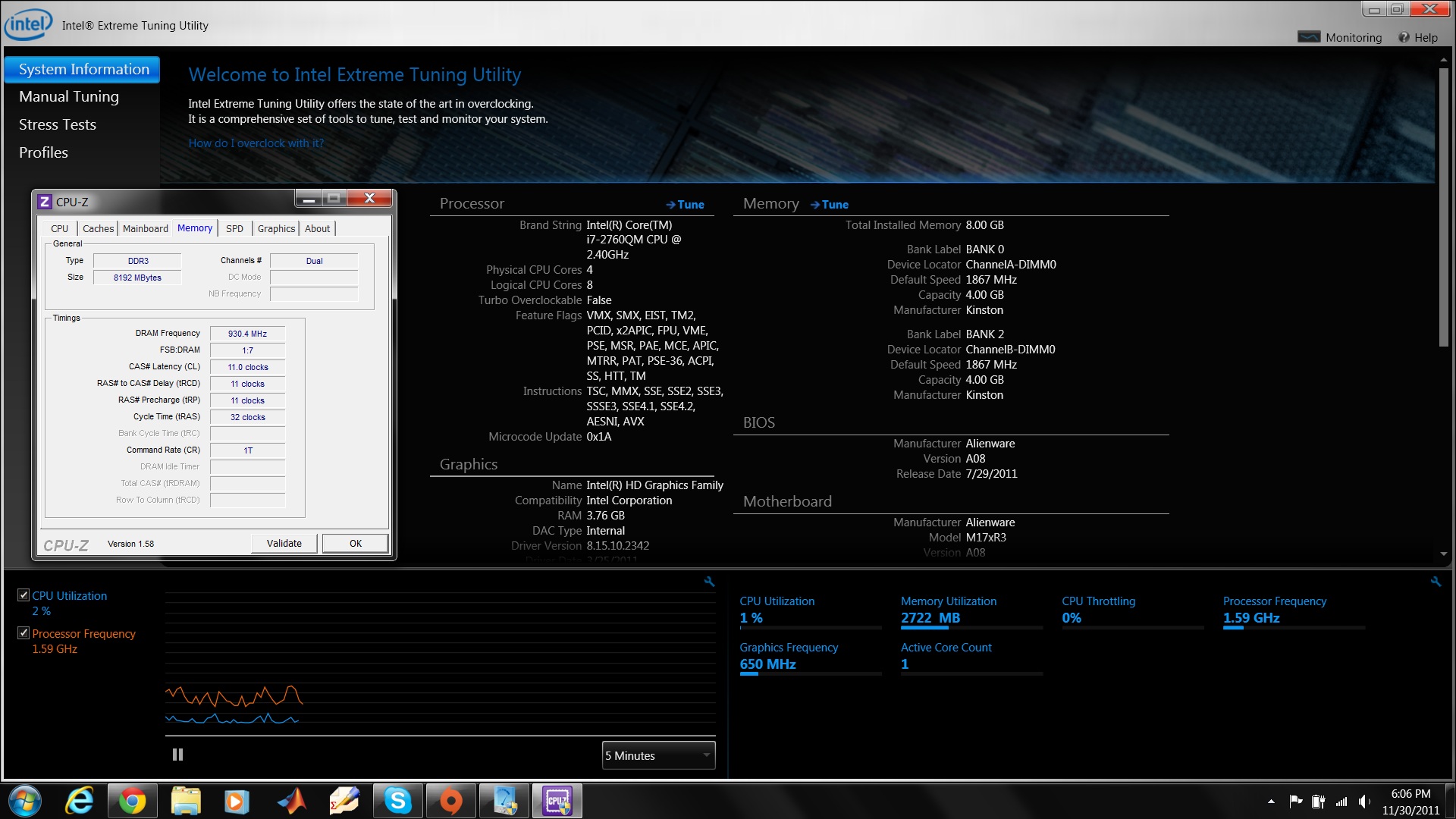Launch MATLAB from taskbar
This screenshot has height=819, width=1456.
coord(290,801)
